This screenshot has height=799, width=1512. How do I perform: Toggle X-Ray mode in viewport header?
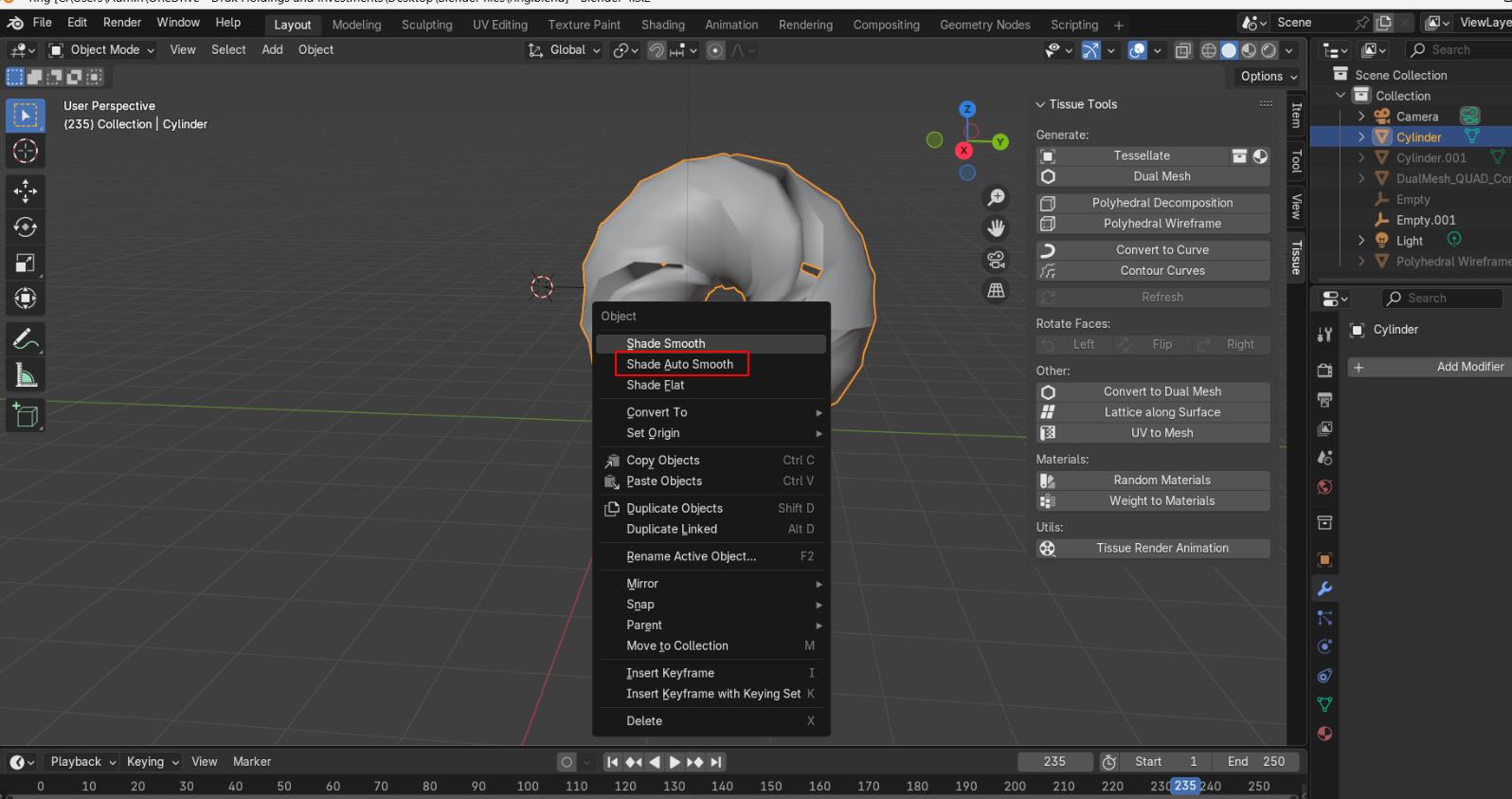click(1183, 50)
